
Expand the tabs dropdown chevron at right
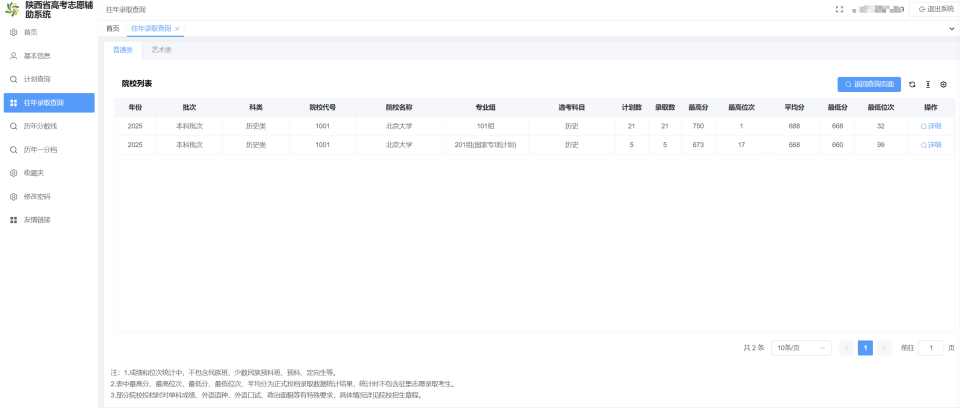(952, 29)
